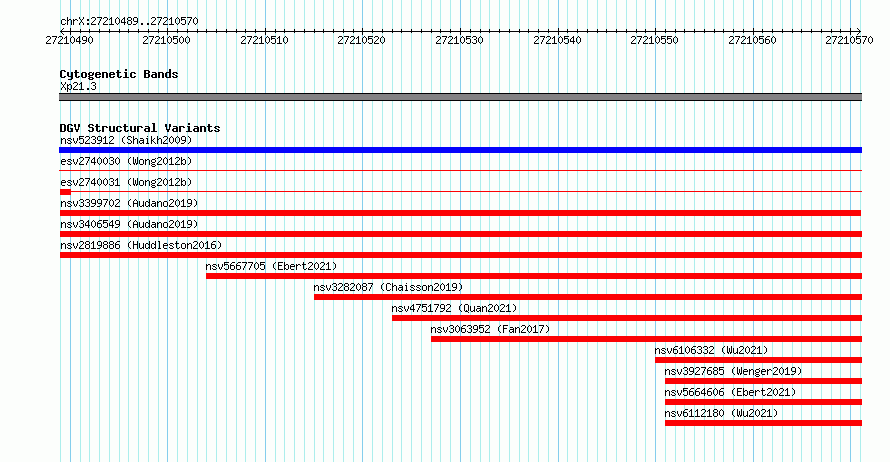Click the red bar of nsv2819886

click(x=461, y=255)
